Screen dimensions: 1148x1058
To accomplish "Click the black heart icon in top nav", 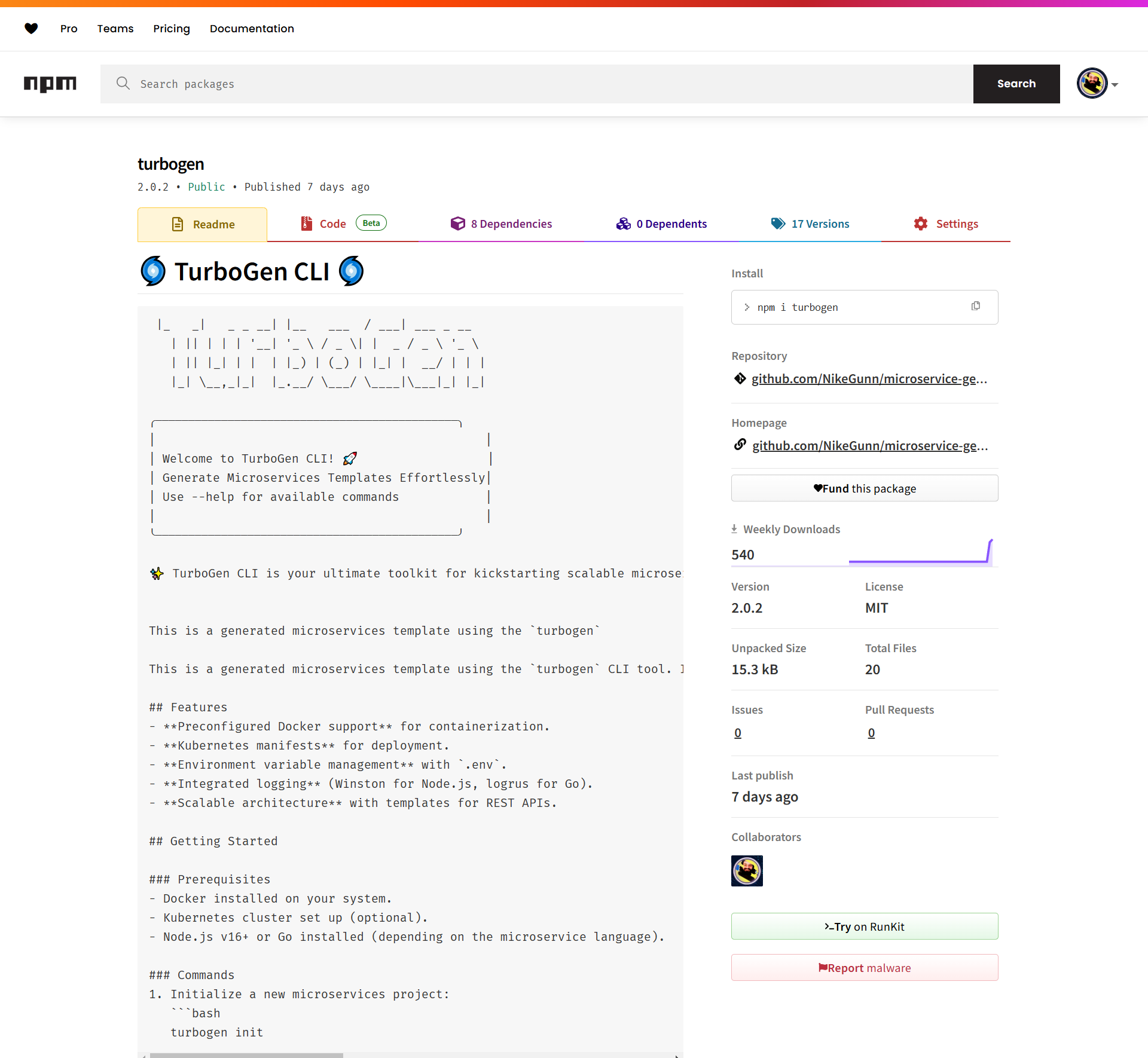I will coord(31,28).
